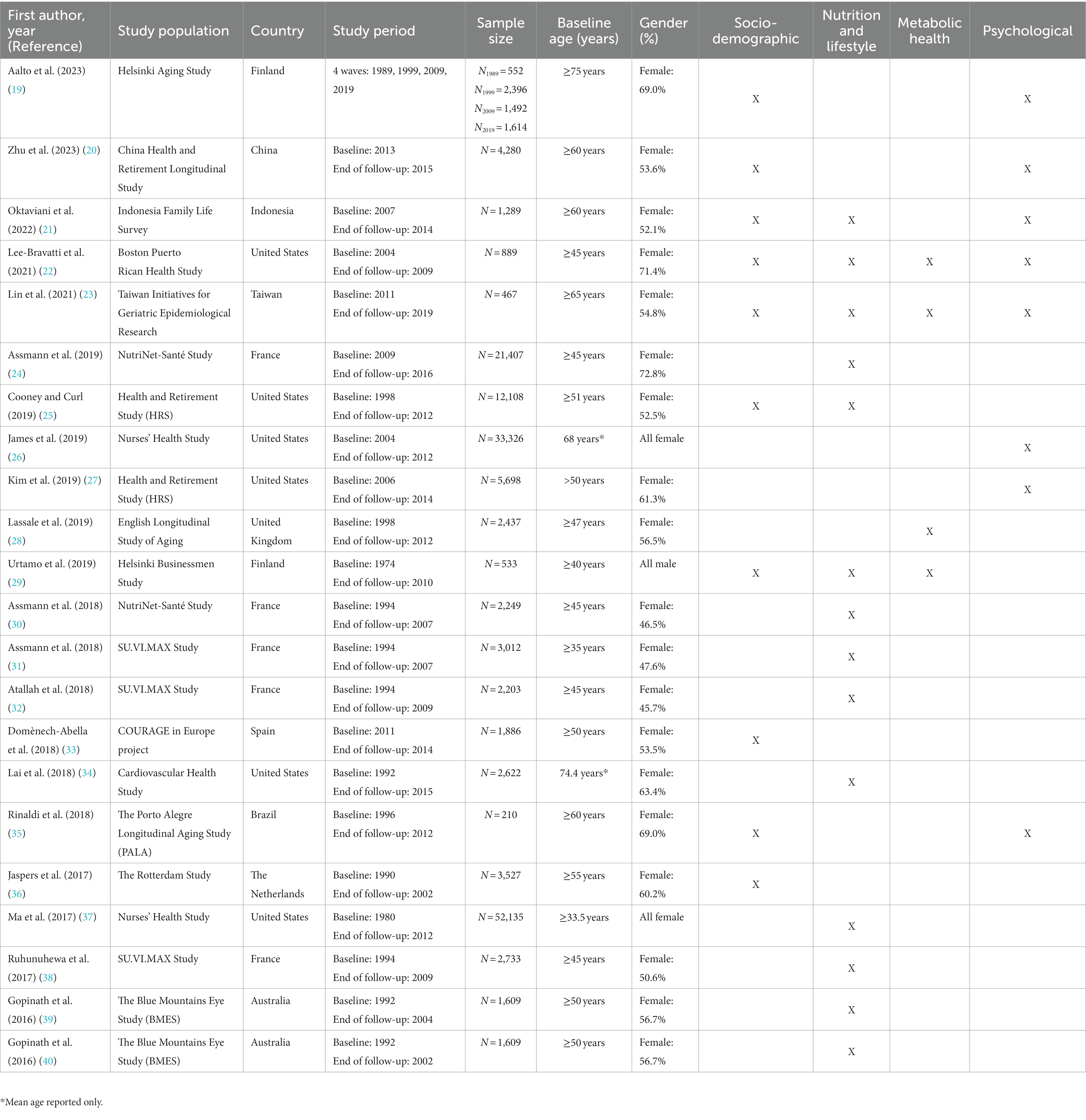Click the 'Nutrition and lifestyle' column header
Viewport: 1086px width, 1120px height.
pyautogui.click(x=851, y=31)
